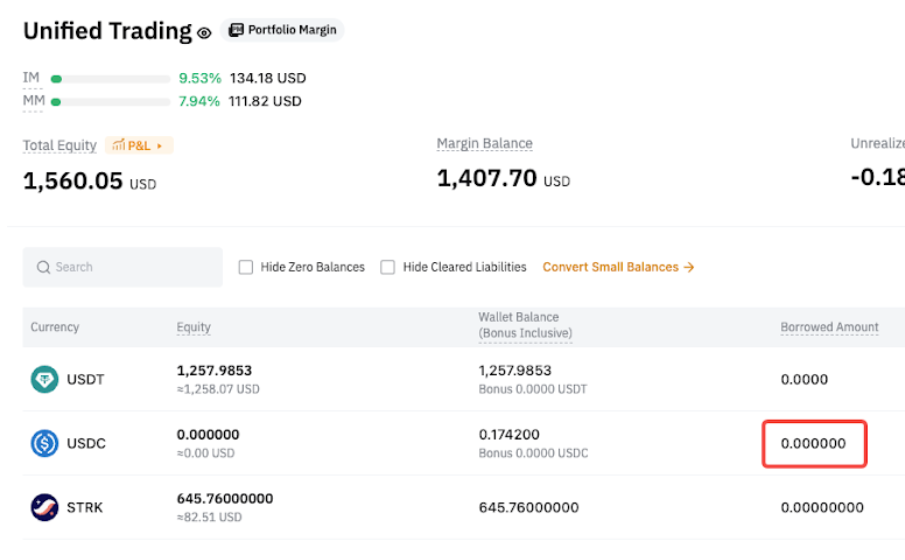
Task: Click the USDC coin icon
Action: [x=44, y=443]
